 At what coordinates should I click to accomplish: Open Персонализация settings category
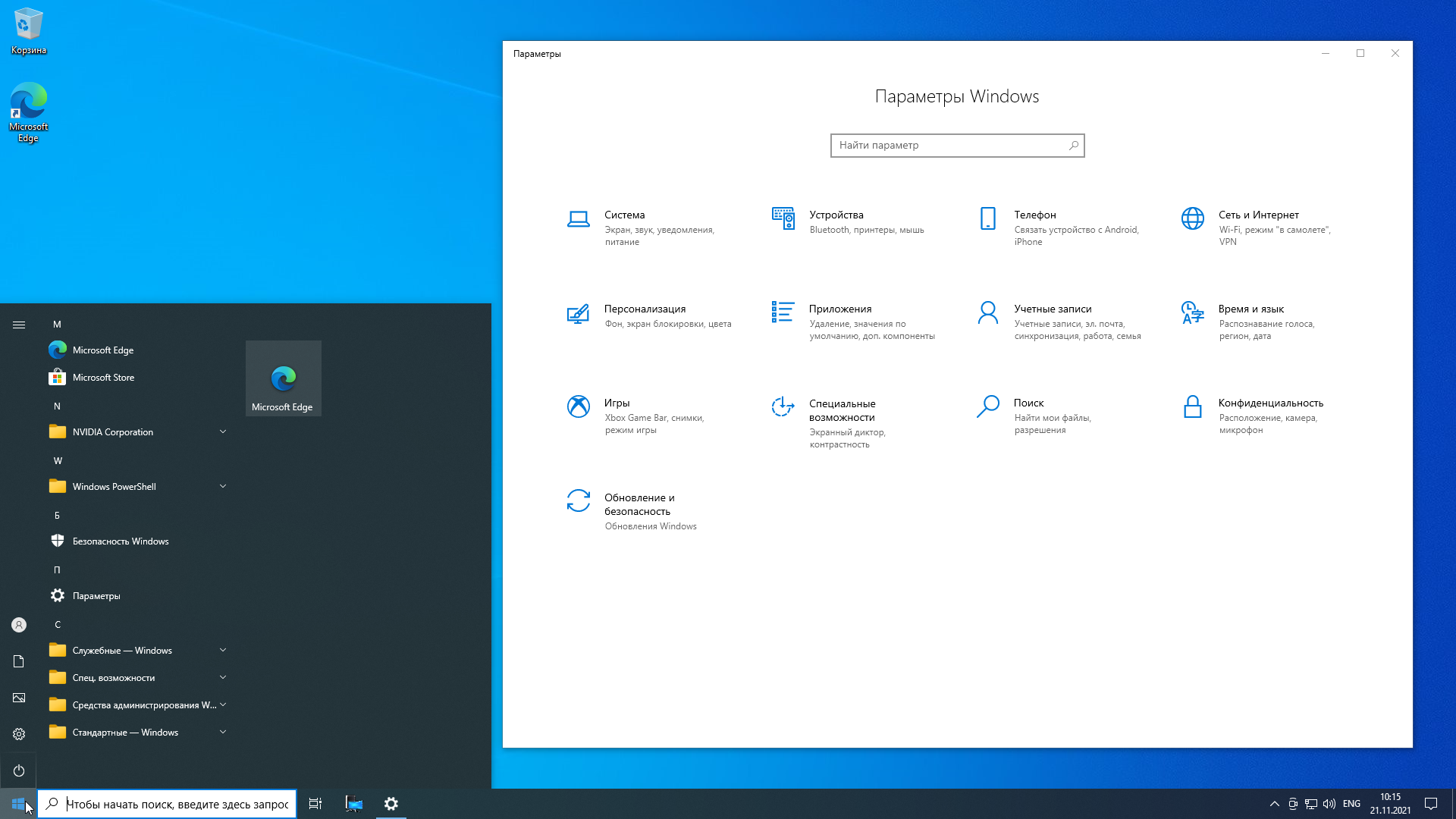click(x=644, y=309)
